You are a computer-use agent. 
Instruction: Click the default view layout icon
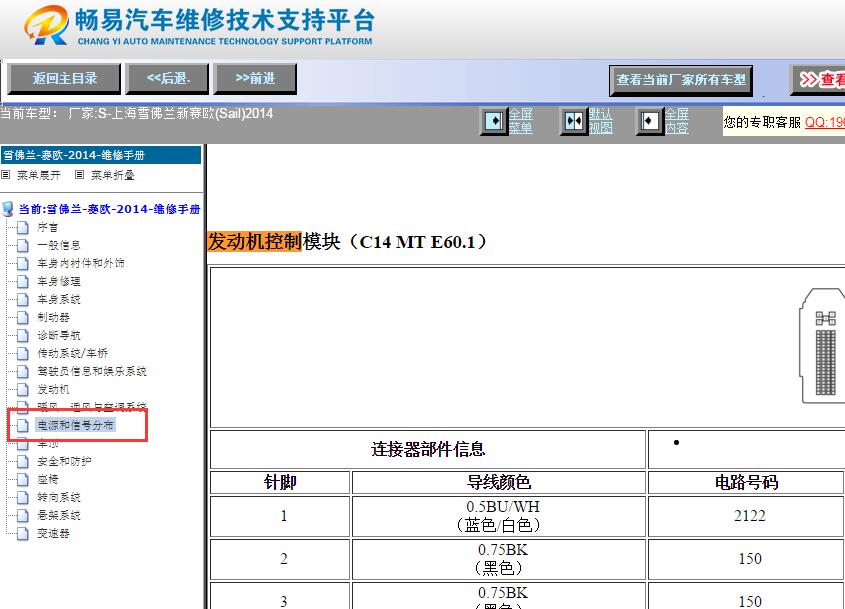[573, 121]
